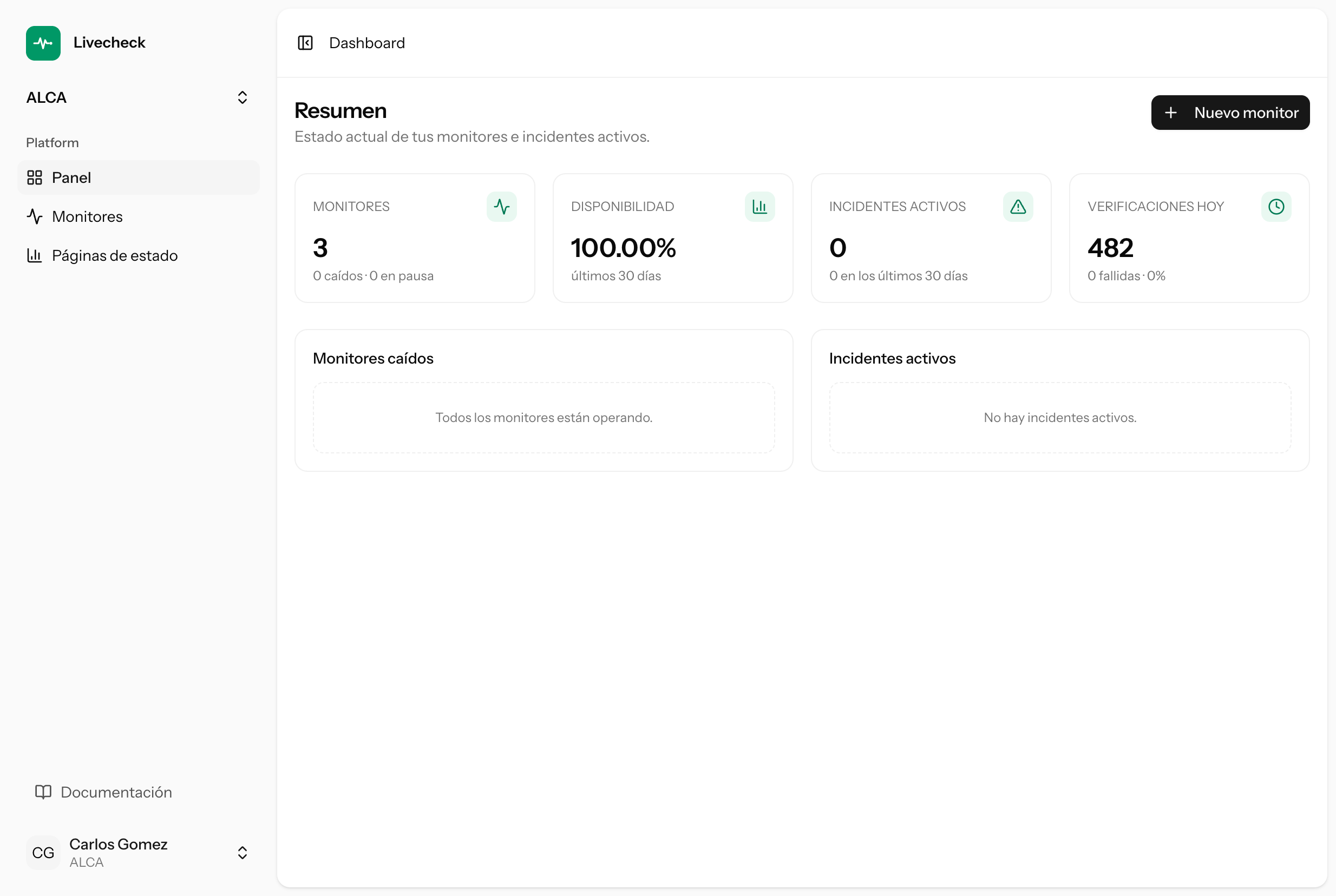Click the Platform section label
Screen dimensions: 1336x896
(53, 143)
